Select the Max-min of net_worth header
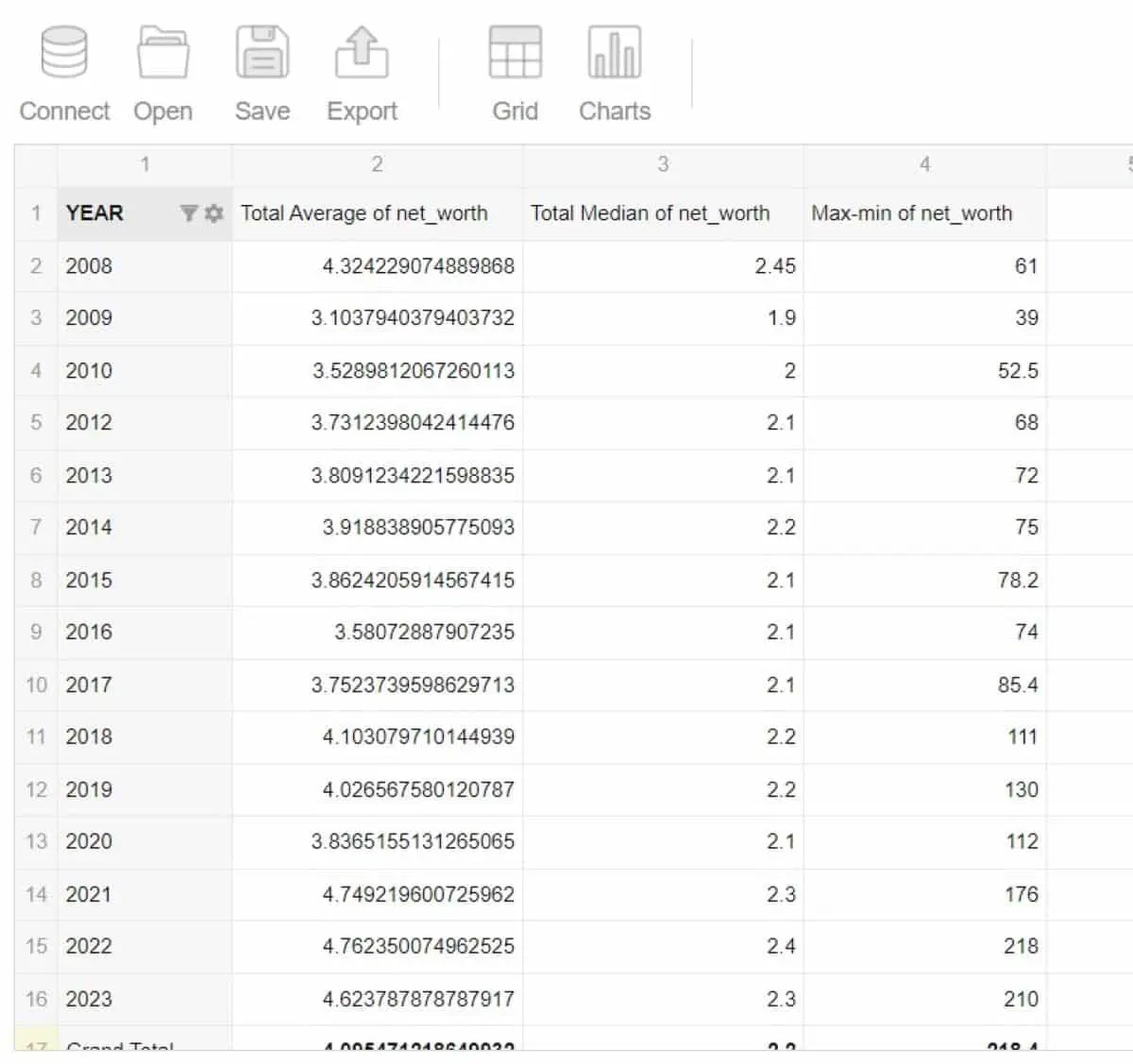Image resolution: width=1133 pixels, height=1064 pixels. point(910,213)
